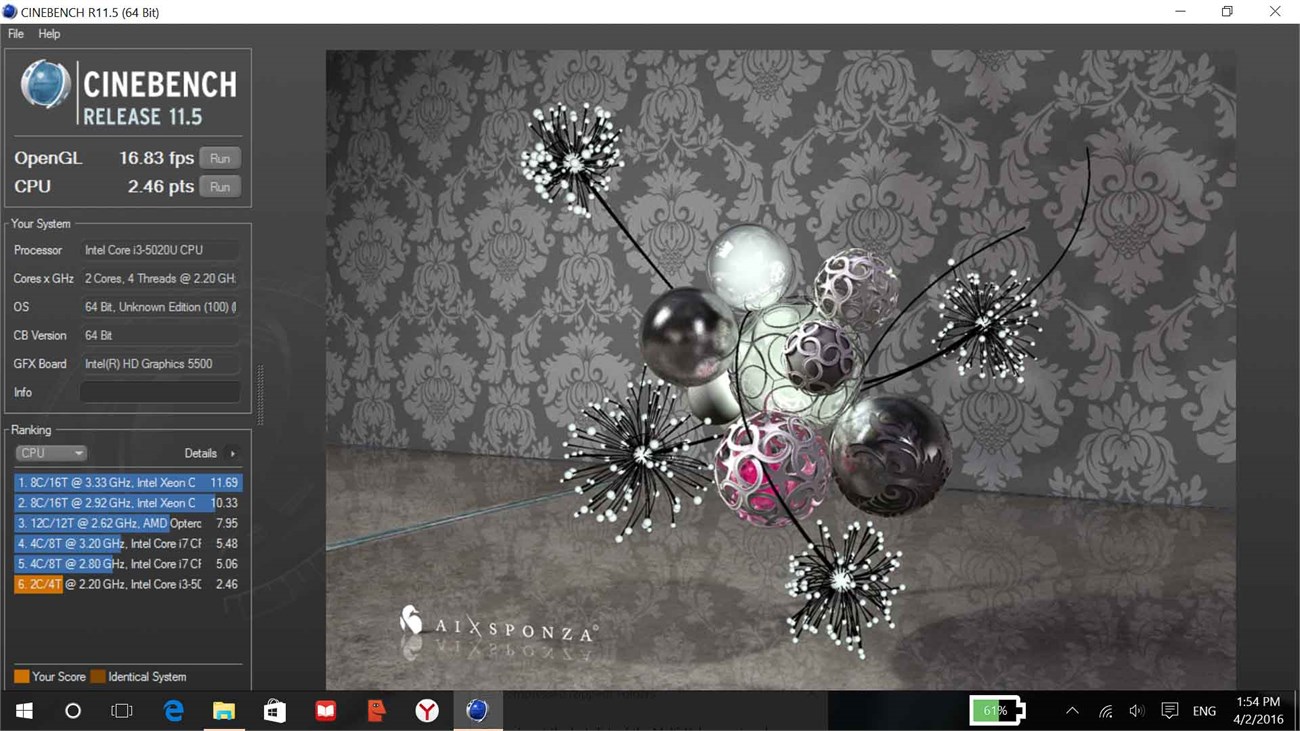This screenshot has width=1300, height=731.
Task: Launch Microsoft Edge from taskbar
Action: 174,711
